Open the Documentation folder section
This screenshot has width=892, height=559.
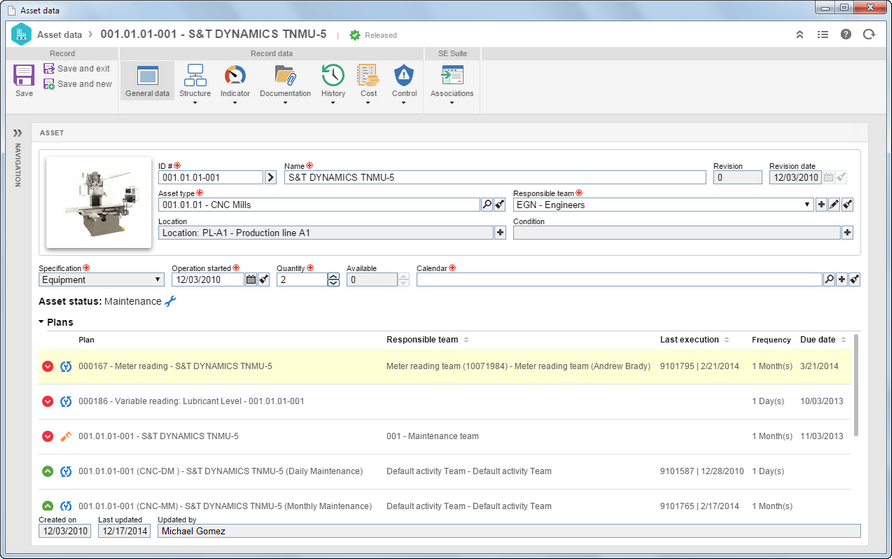pos(285,80)
